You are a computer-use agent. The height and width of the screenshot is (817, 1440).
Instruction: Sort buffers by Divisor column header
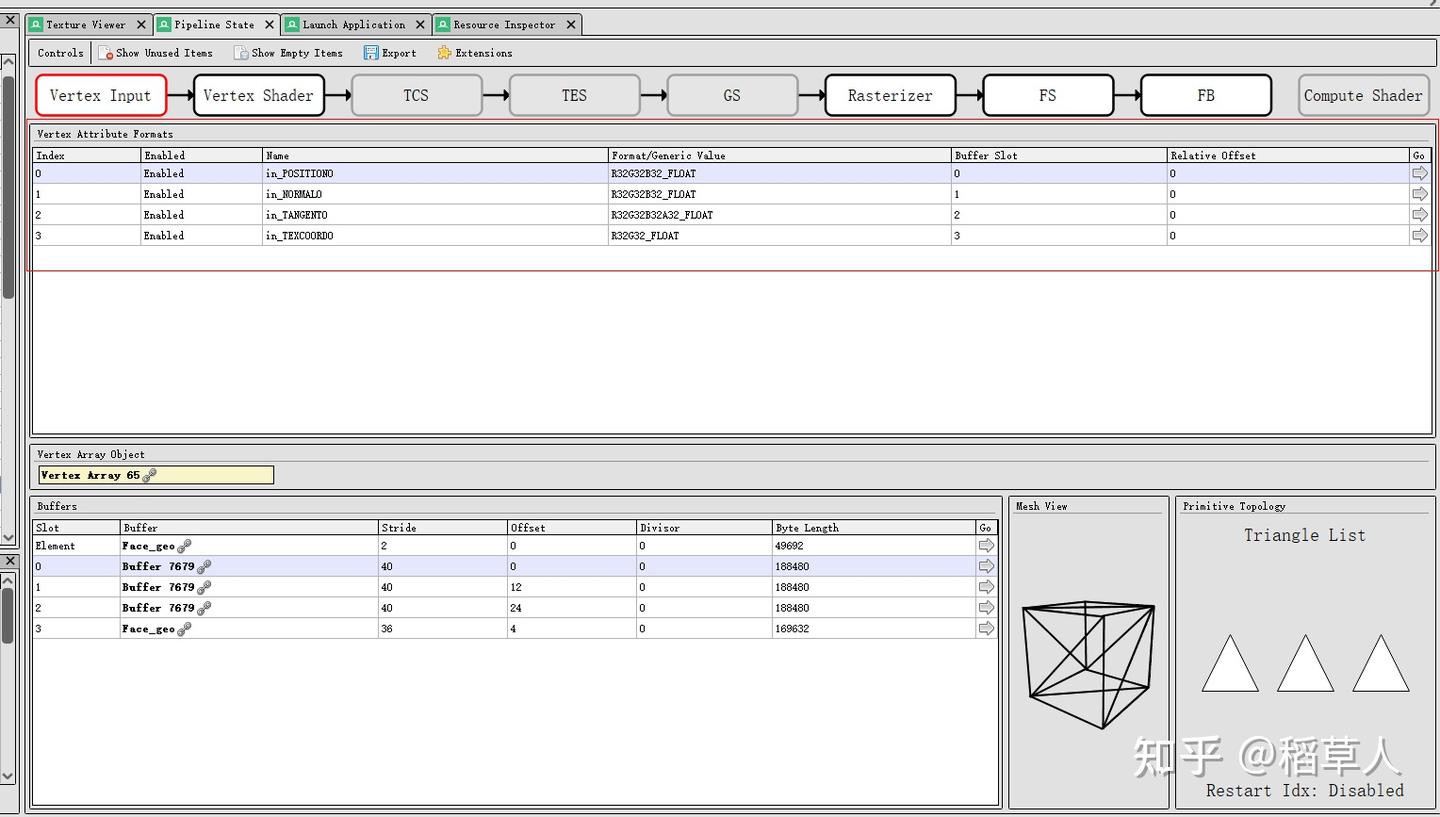tap(705, 527)
